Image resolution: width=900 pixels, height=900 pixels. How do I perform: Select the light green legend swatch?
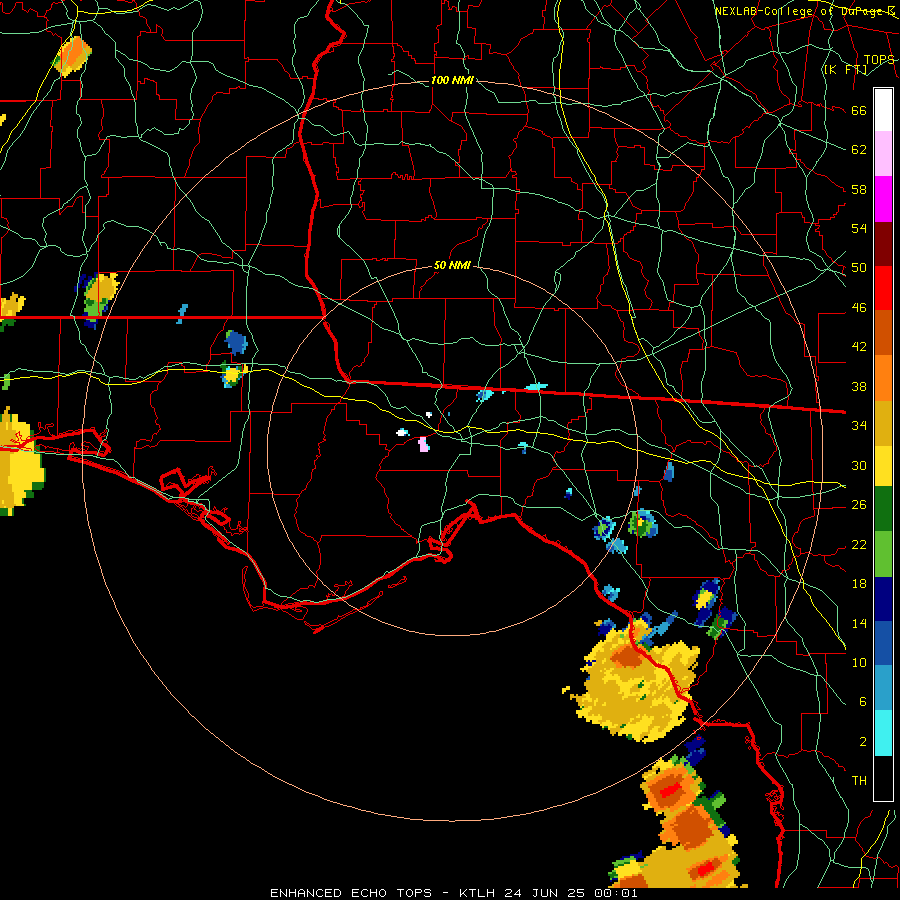pyautogui.click(x=883, y=554)
